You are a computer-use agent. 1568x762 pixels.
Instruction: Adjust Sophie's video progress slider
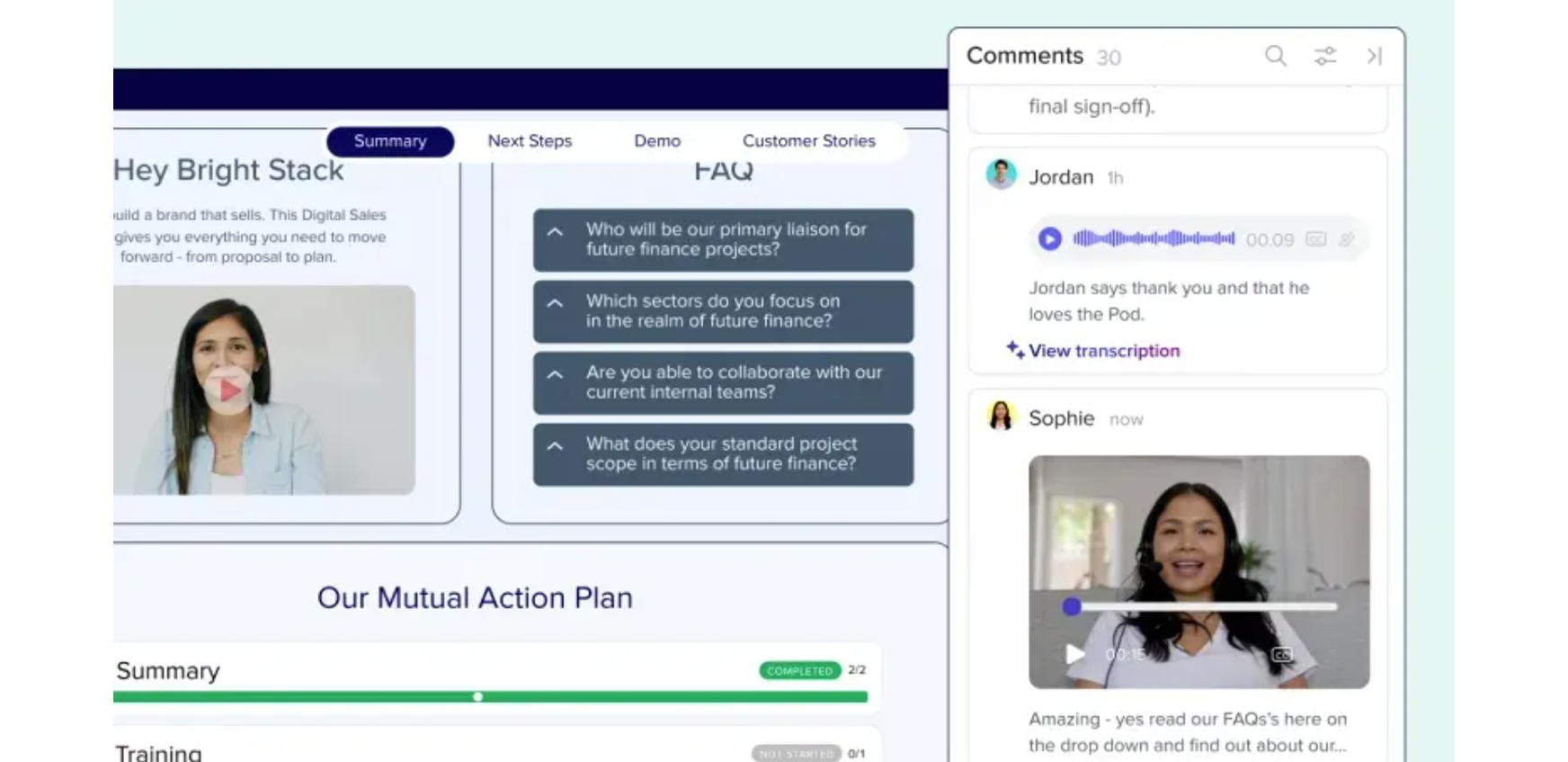coord(1200,607)
